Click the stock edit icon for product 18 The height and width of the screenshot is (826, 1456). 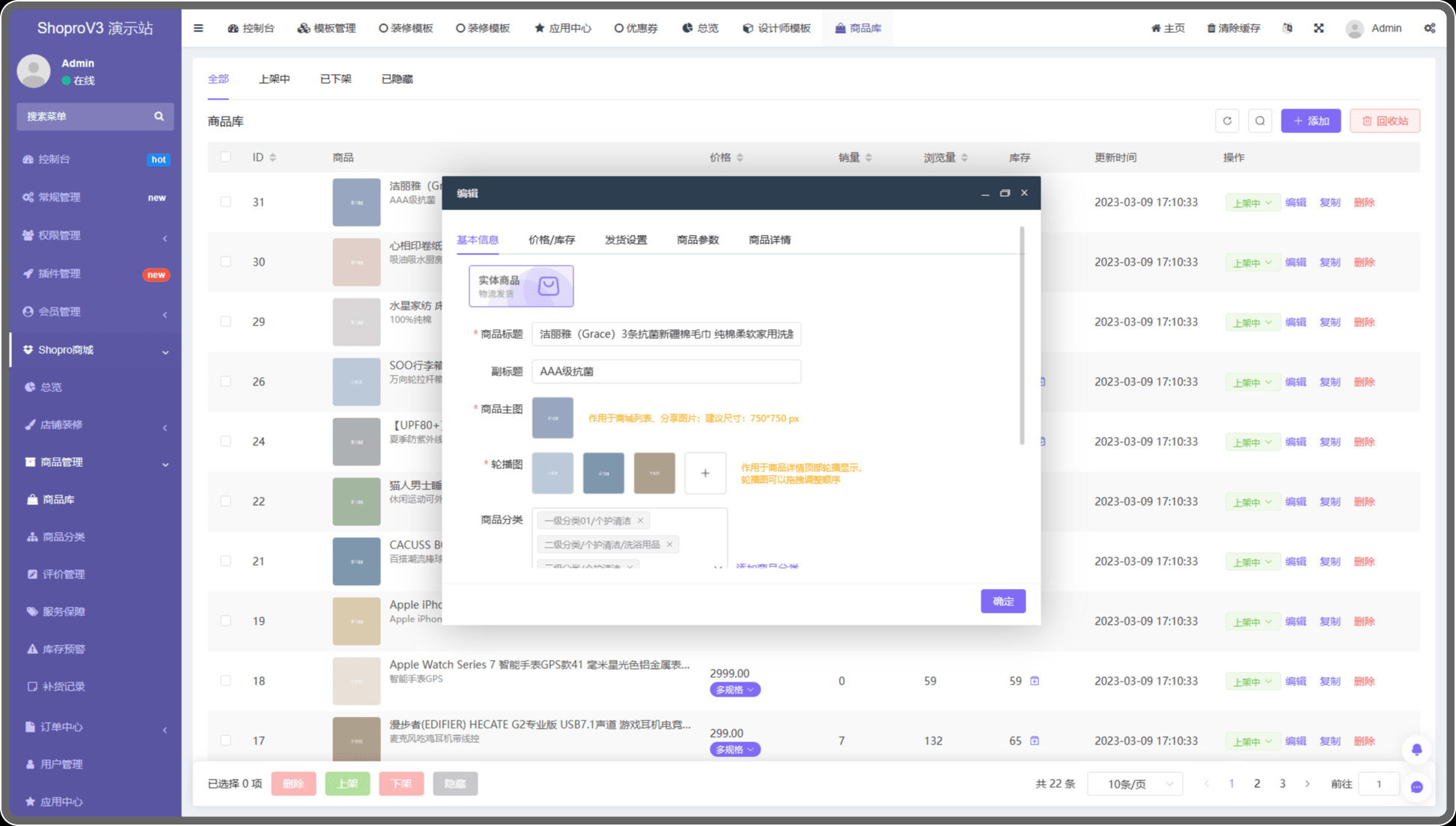[x=1035, y=681]
